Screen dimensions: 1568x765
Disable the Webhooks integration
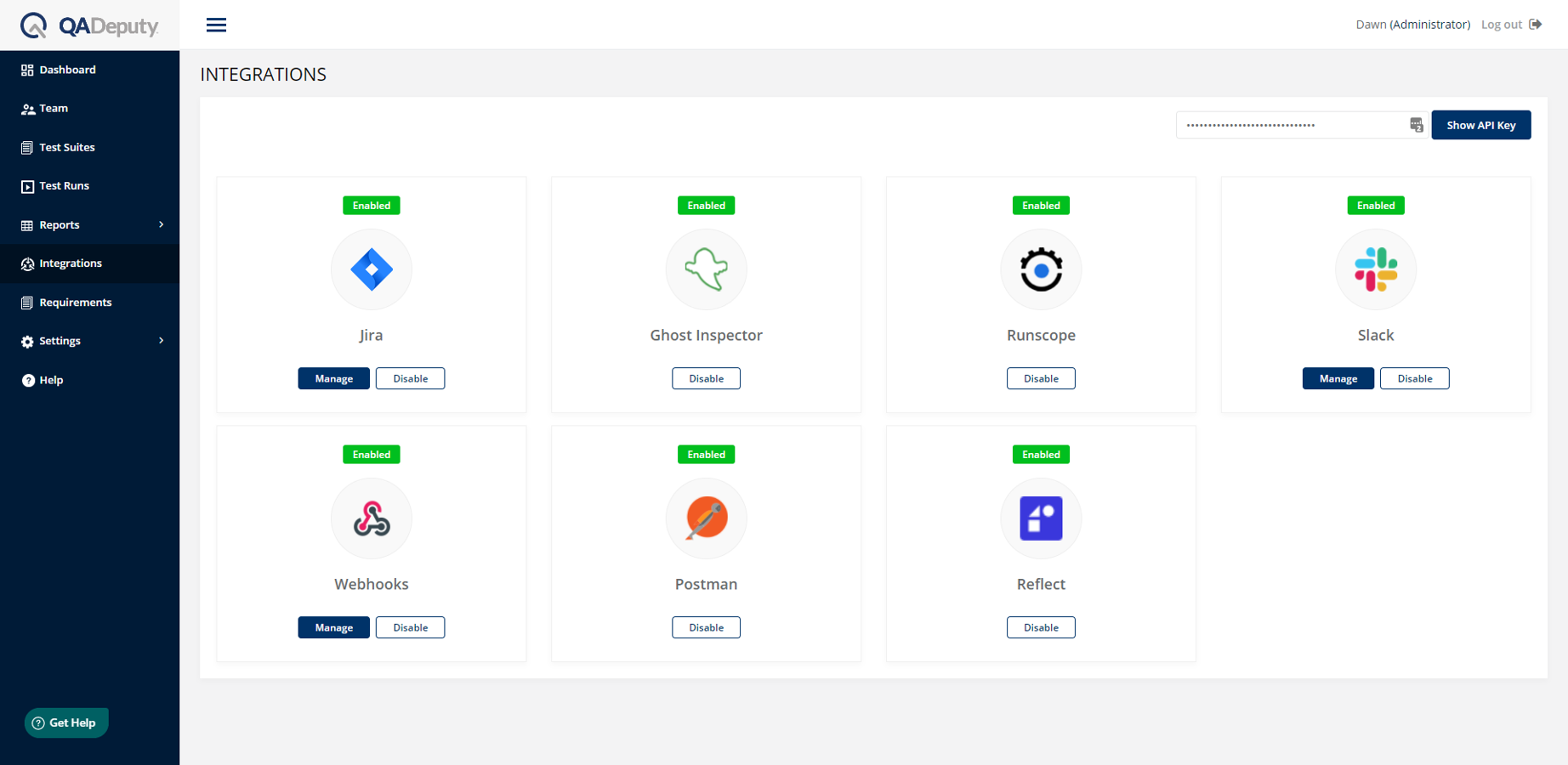tap(410, 627)
